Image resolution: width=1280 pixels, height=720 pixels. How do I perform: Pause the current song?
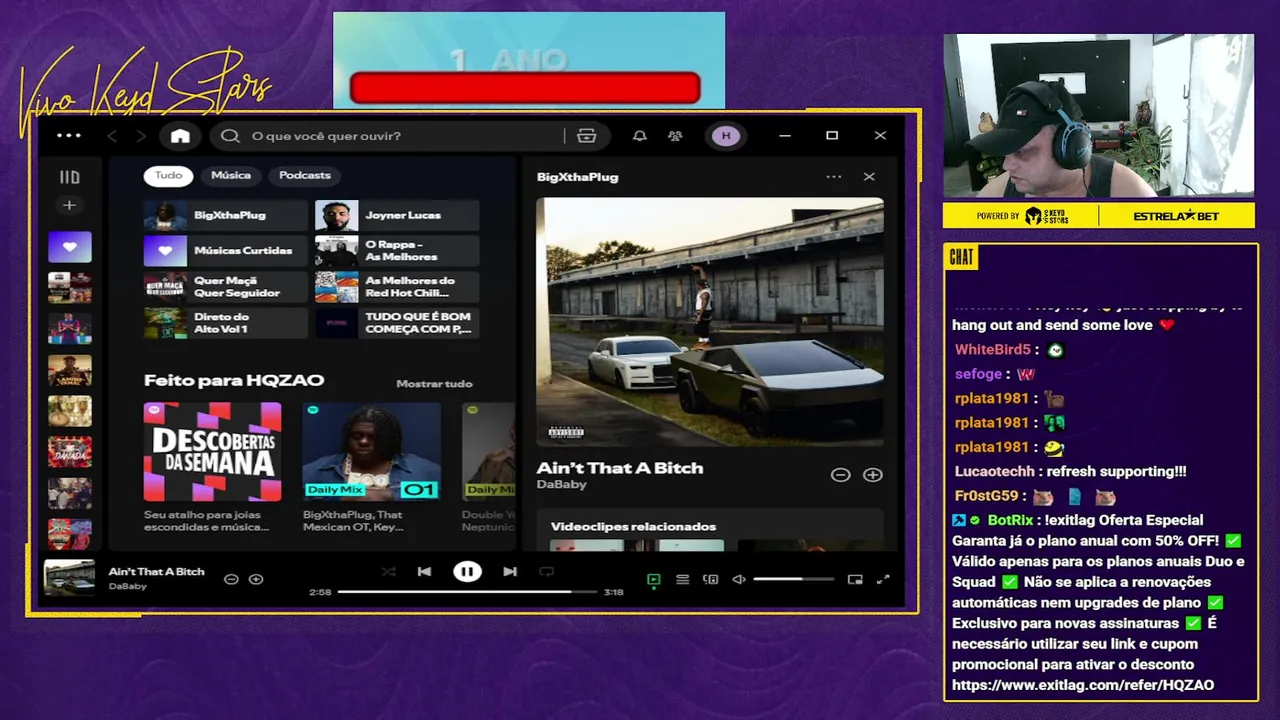[467, 572]
